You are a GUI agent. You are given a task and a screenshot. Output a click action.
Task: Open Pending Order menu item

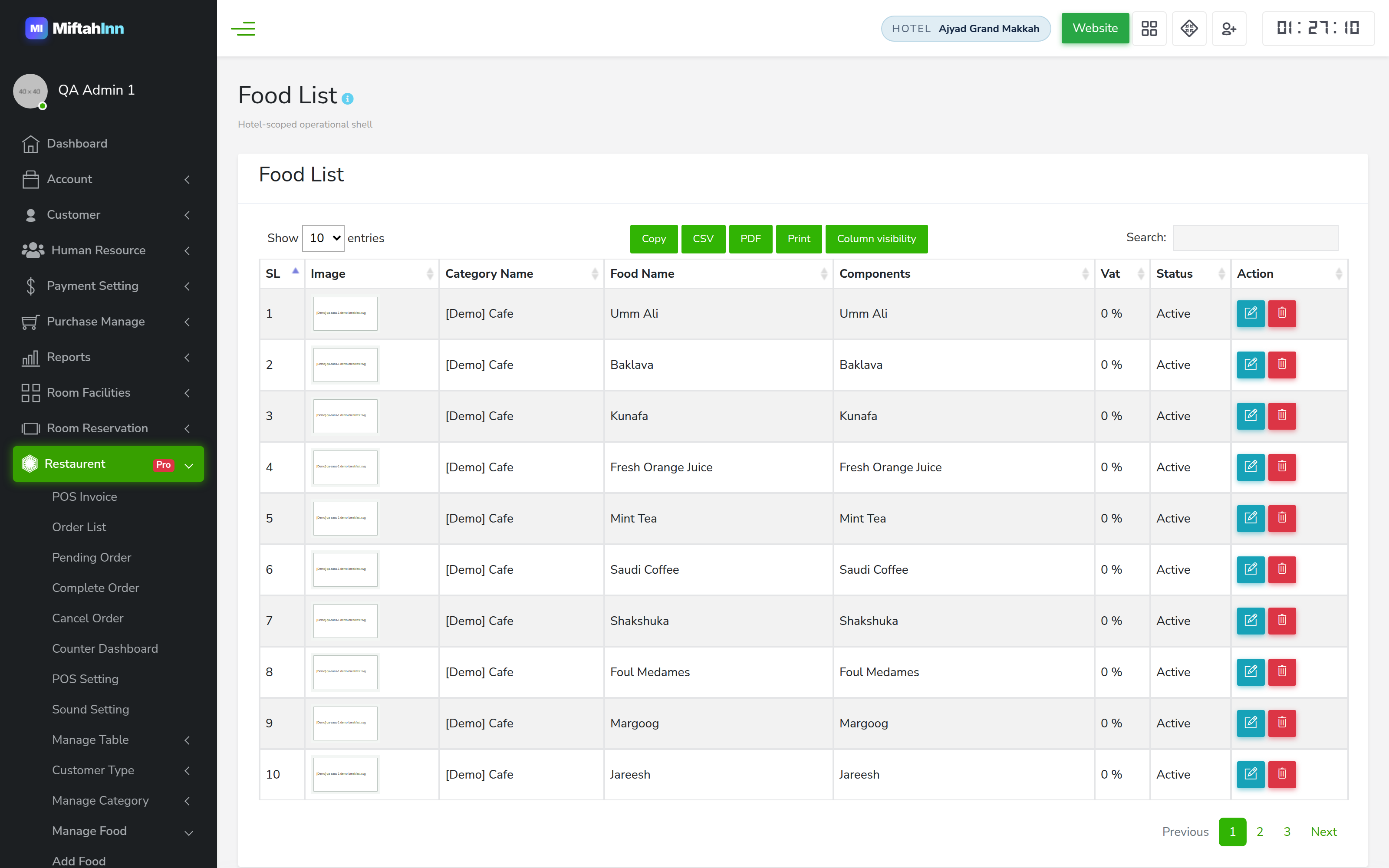pos(91,558)
